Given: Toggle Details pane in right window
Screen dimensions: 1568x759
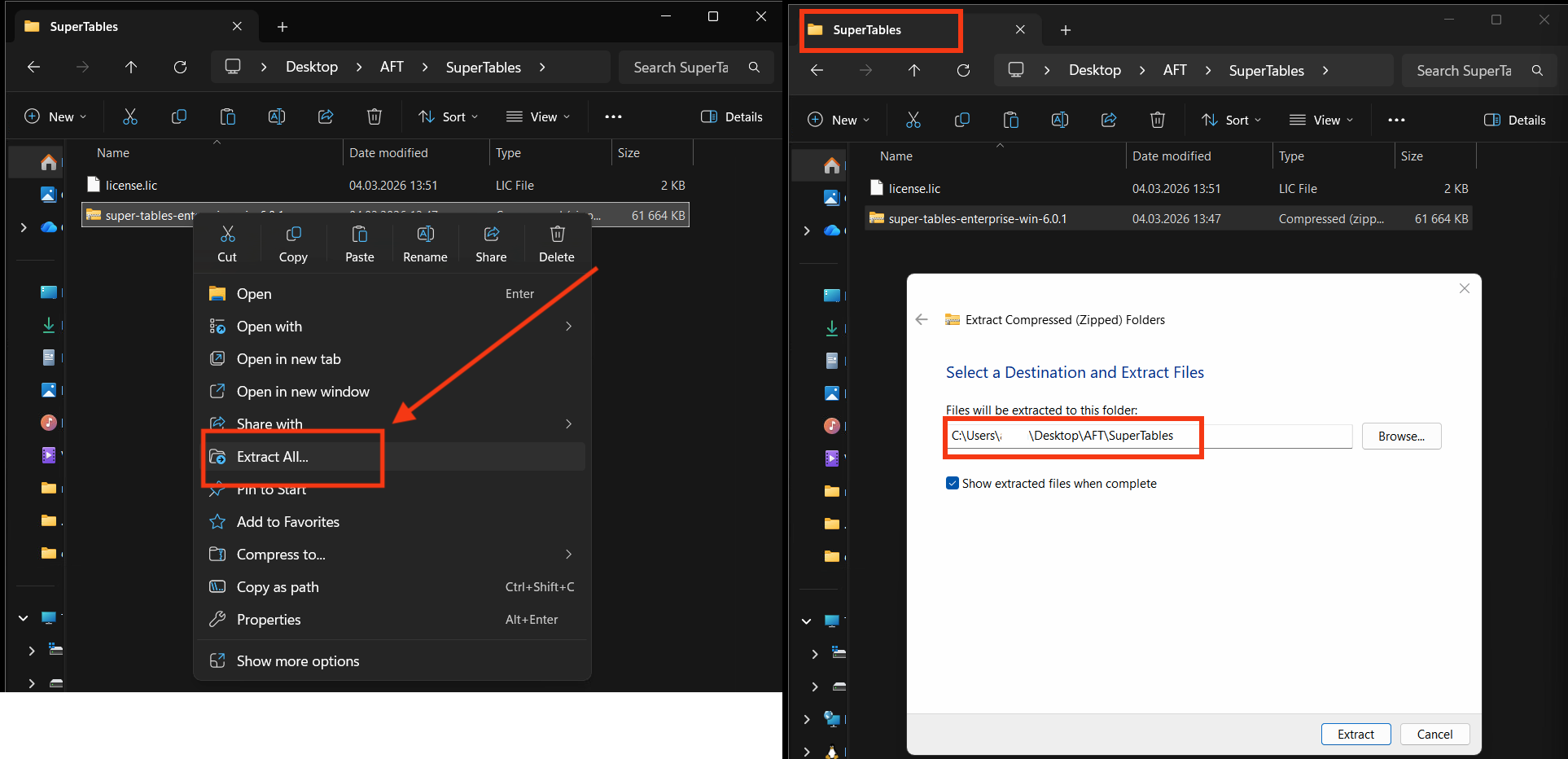Looking at the screenshot, I should 1514,121.
